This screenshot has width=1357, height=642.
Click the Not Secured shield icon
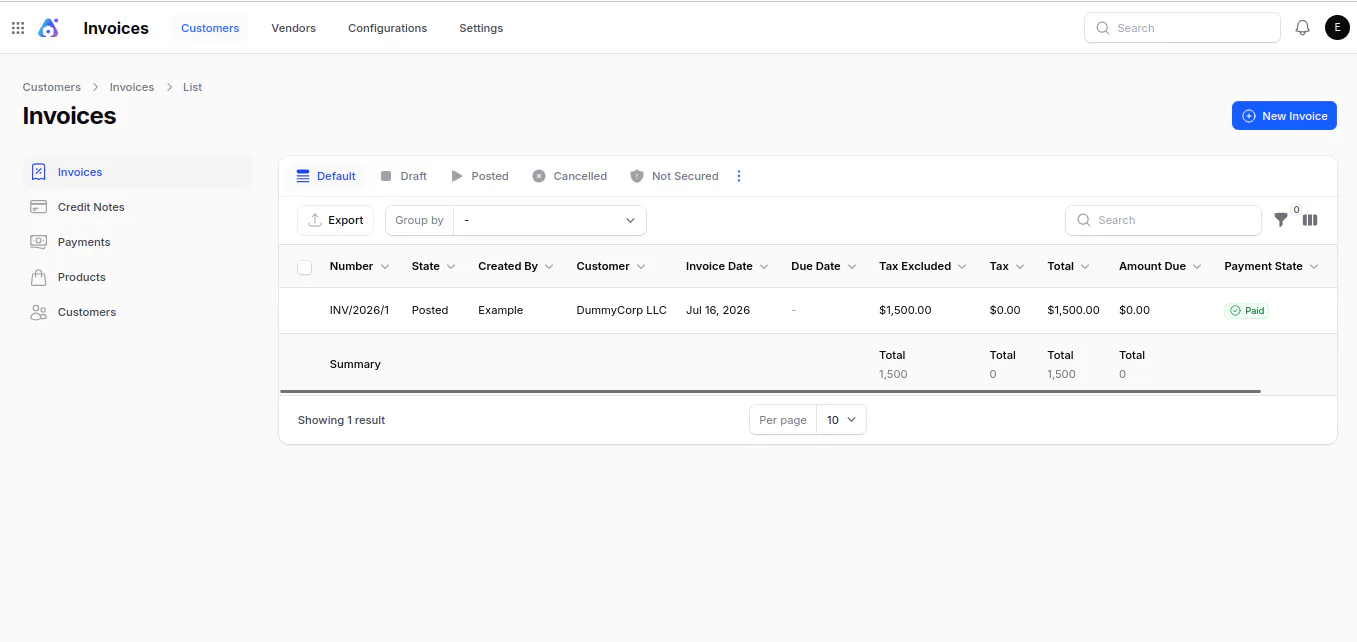coord(637,176)
